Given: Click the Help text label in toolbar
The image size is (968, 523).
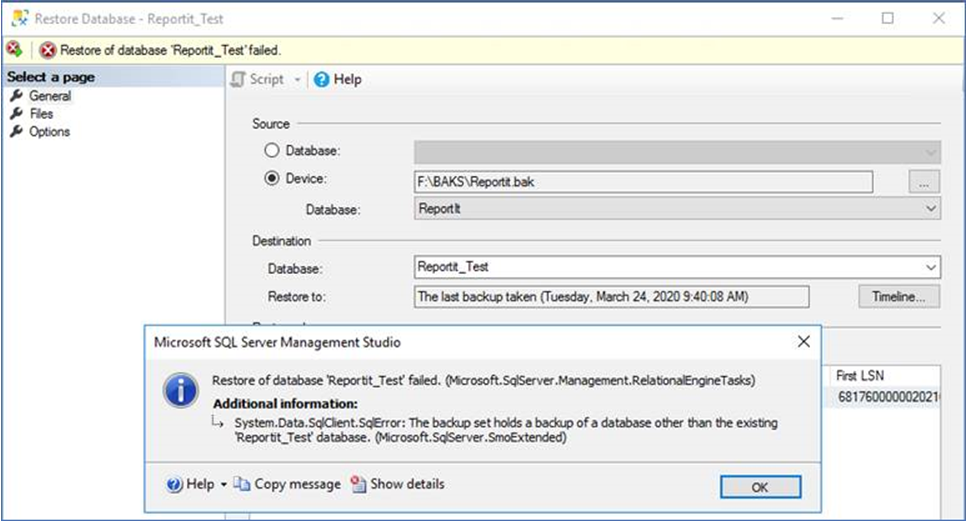Looking at the screenshot, I should (x=348, y=80).
